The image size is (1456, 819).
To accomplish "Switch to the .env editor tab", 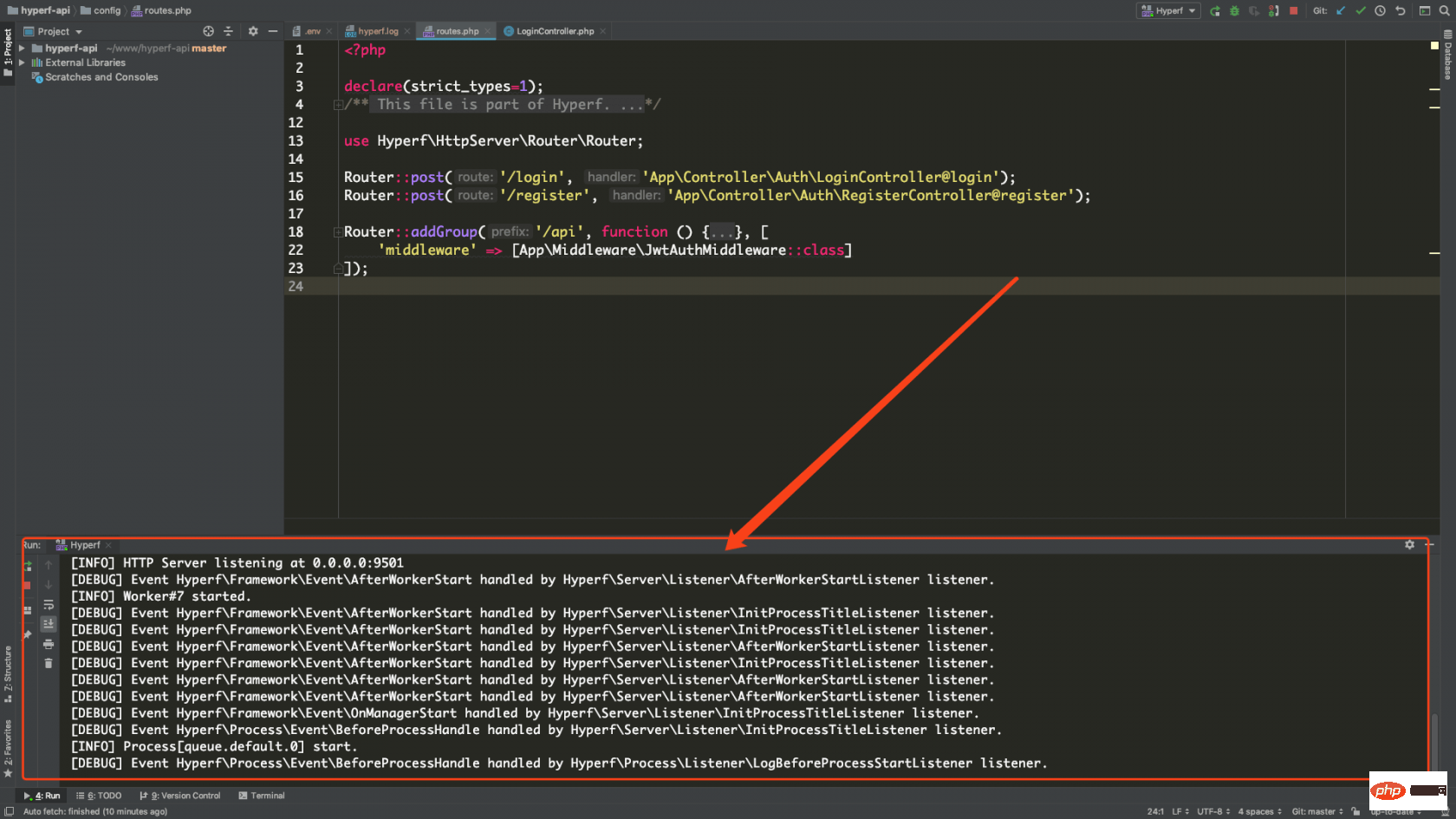I will [x=312, y=31].
